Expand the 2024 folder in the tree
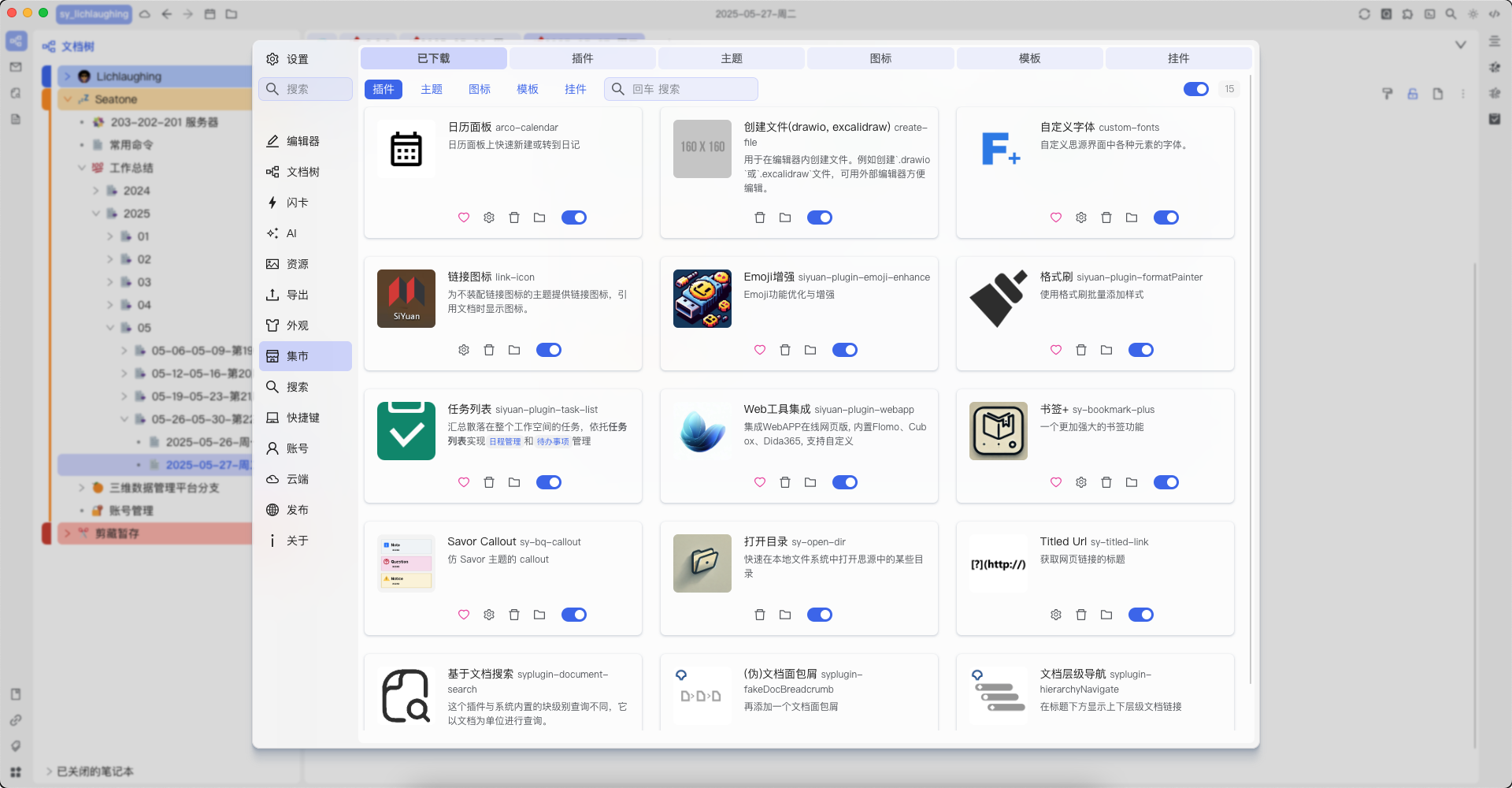 [96, 191]
